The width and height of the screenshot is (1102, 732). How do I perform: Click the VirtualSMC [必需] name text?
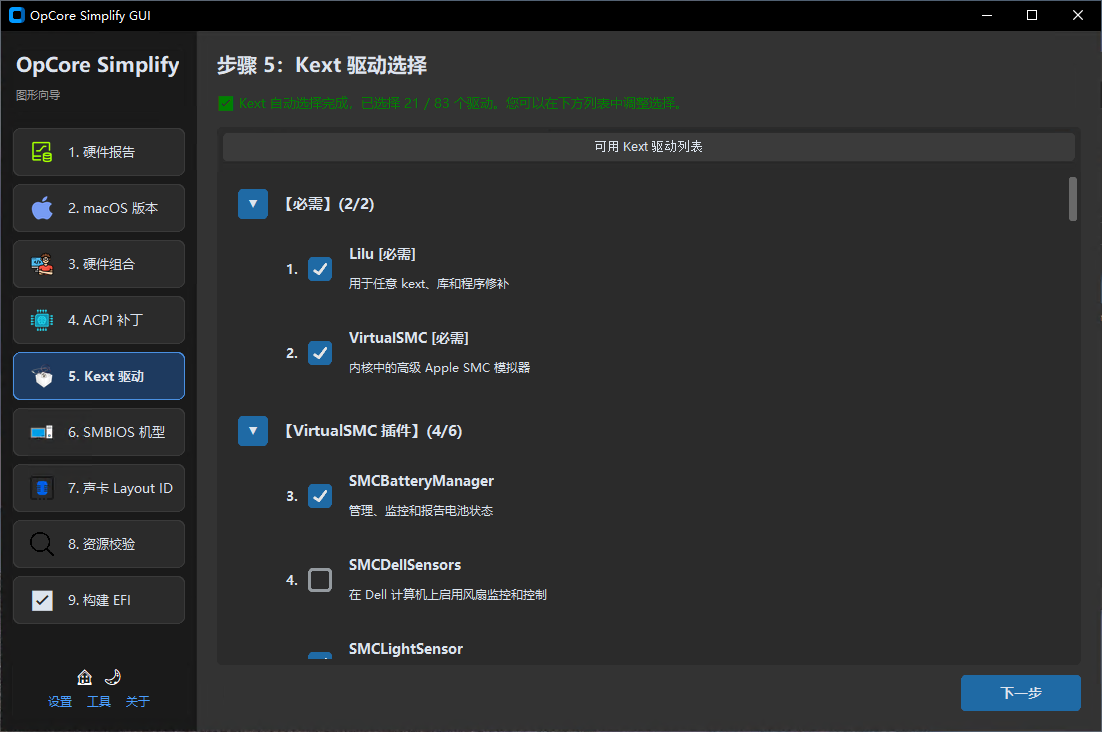click(408, 338)
